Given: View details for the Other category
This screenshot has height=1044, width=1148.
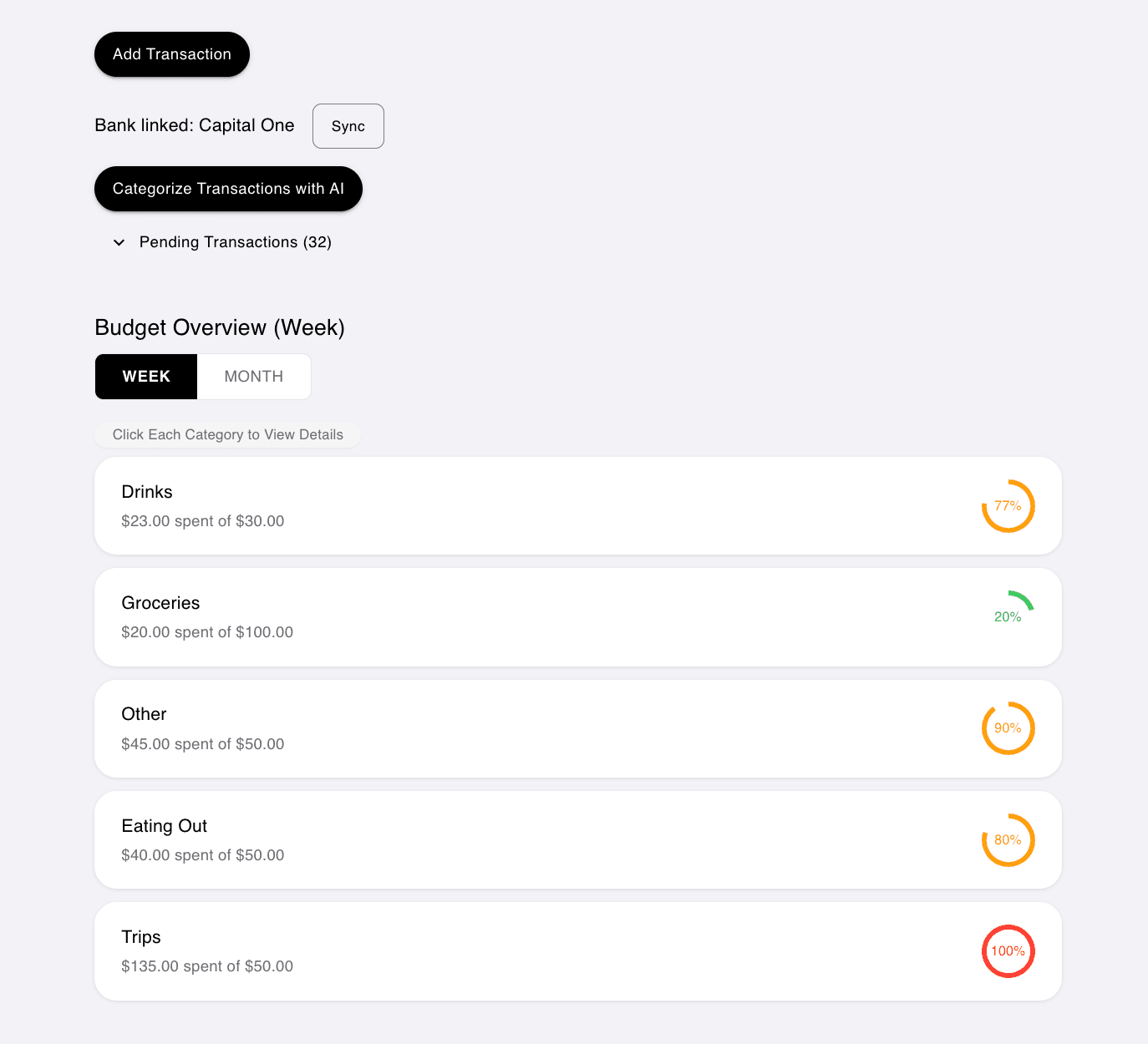Looking at the screenshot, I should [x=578, y=728].
